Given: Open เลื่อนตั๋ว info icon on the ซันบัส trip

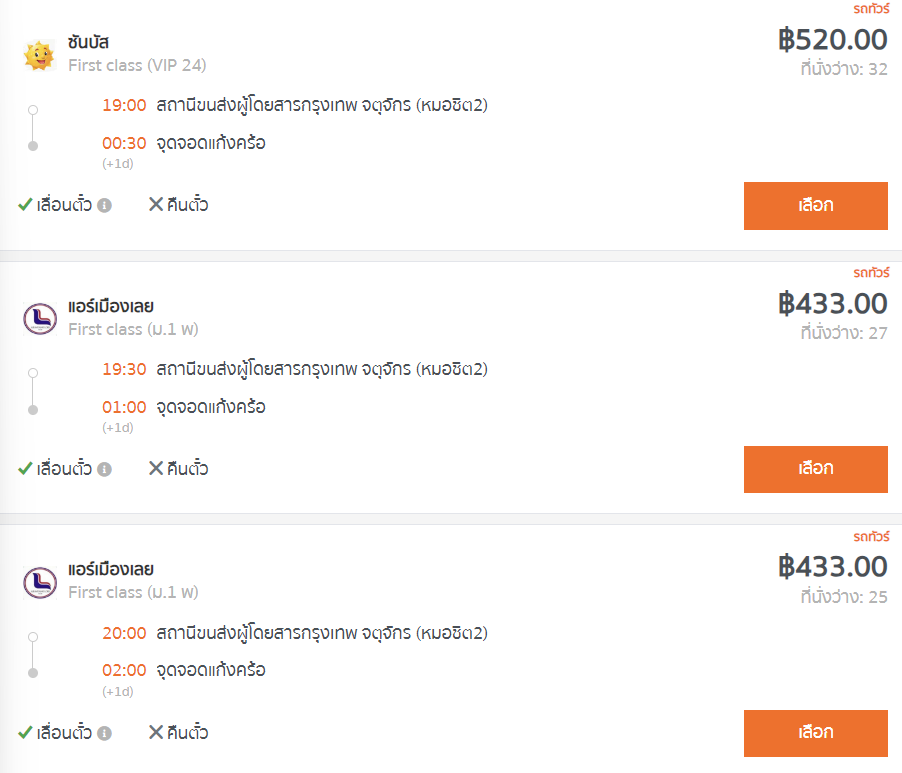Looking at the screenshot, I should pos(104,205).
